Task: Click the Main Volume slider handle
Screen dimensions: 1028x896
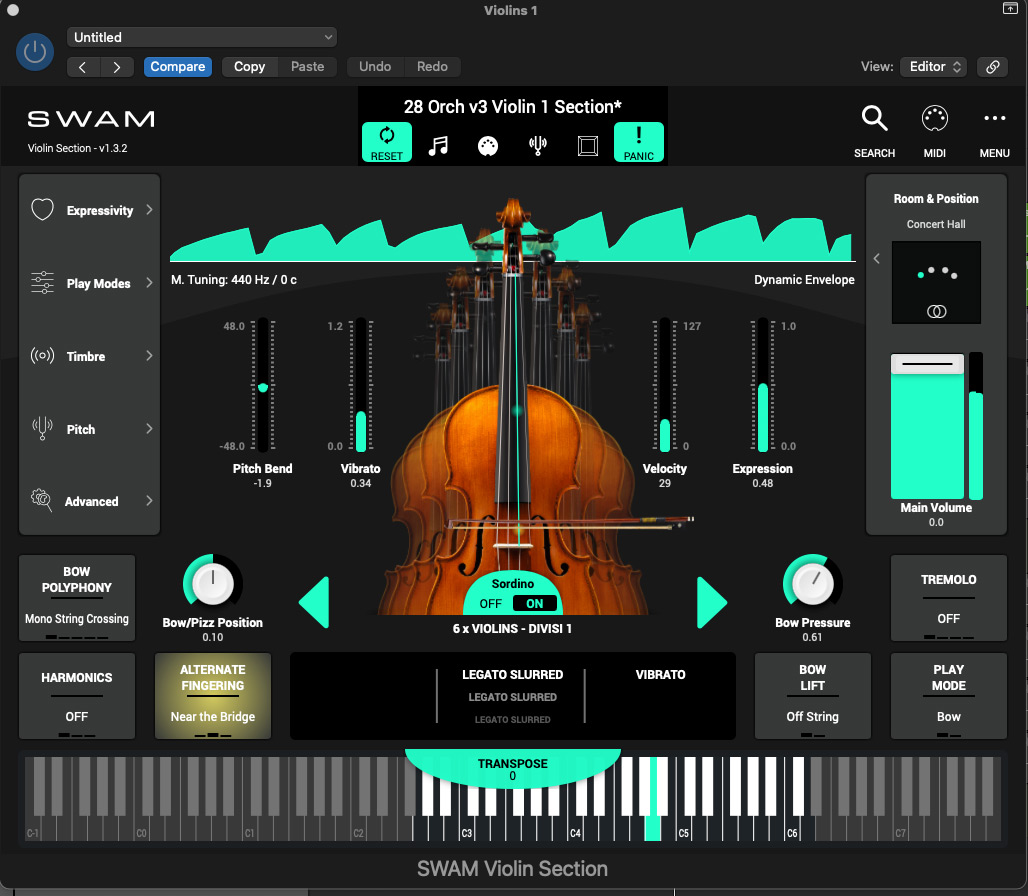Action: click(927, 364)
